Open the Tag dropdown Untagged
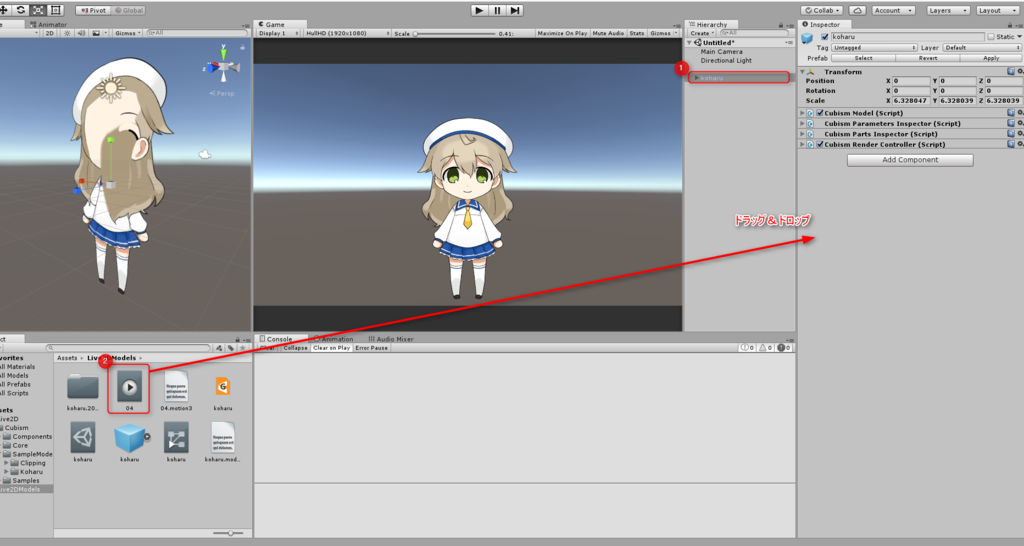This screenshot has height=546, width=1024. (x=874, y=48)
